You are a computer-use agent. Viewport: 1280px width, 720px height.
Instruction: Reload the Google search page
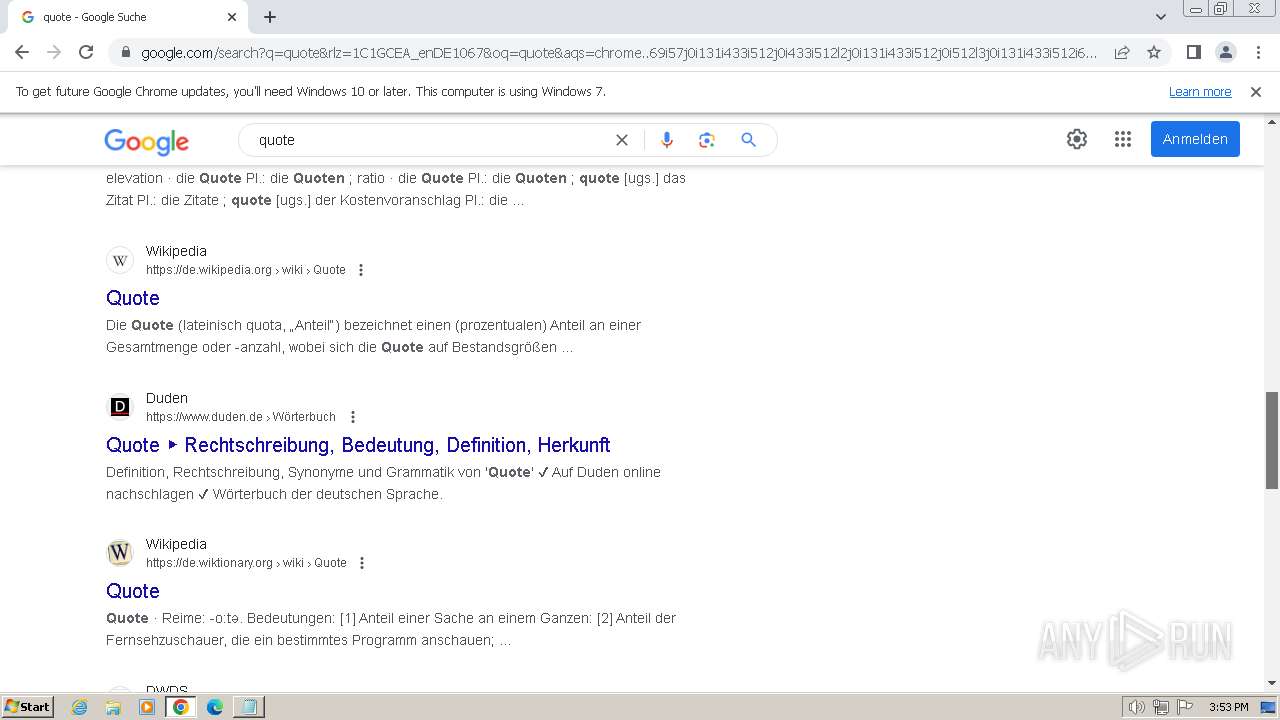(86, 52)
